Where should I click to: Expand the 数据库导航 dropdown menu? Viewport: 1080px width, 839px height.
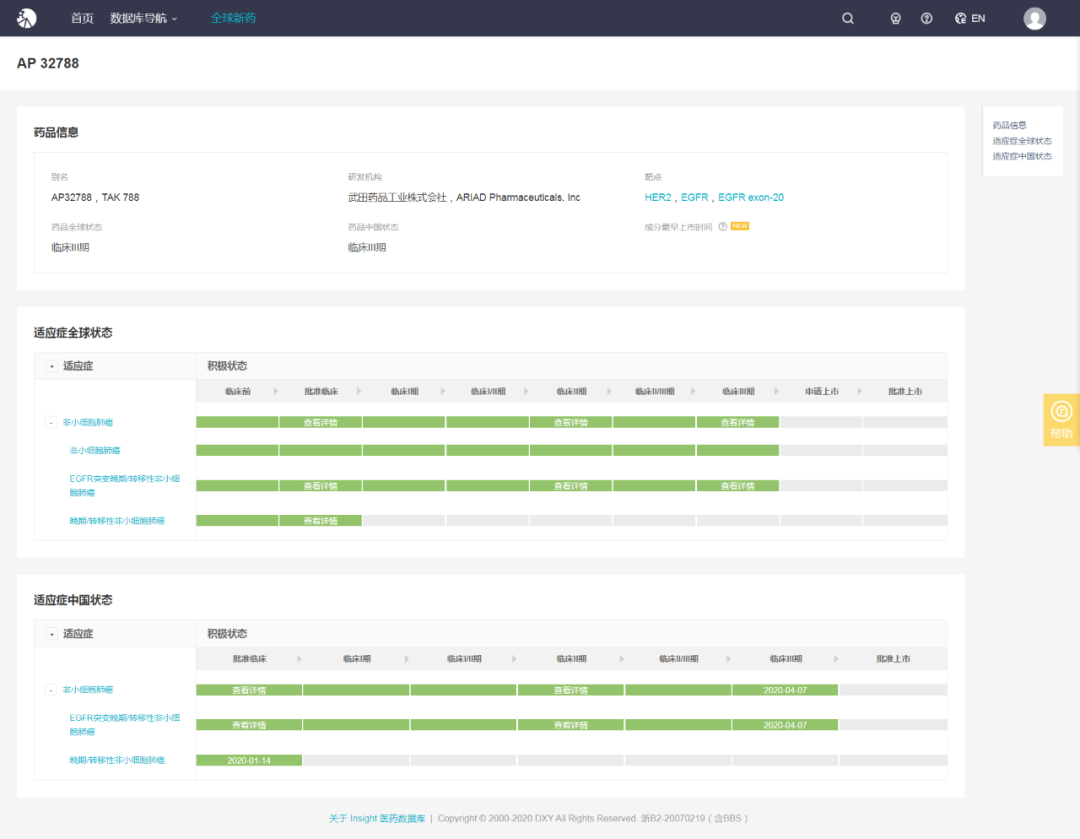143,18
